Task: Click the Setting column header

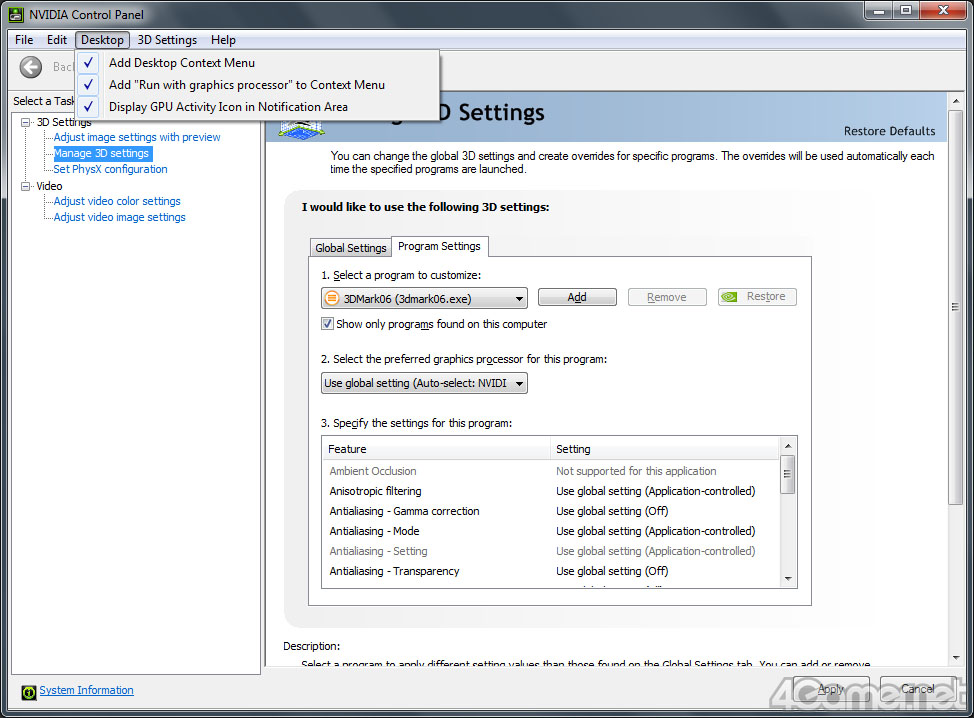Action: tap(665, 448)
